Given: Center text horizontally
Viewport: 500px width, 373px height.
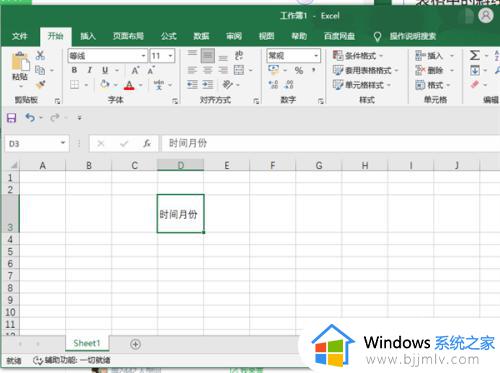Looking at the screenshot, I should 208,70.
